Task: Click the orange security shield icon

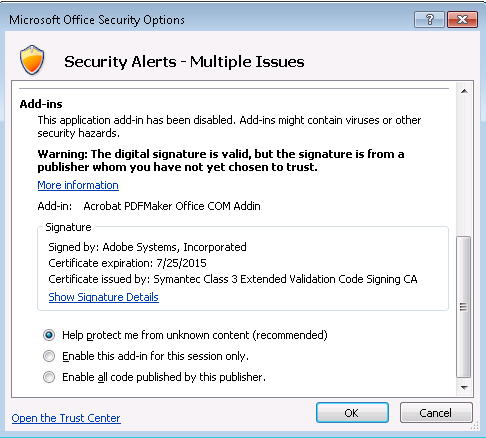Action: pyautogui.click(x=32, y=60)
